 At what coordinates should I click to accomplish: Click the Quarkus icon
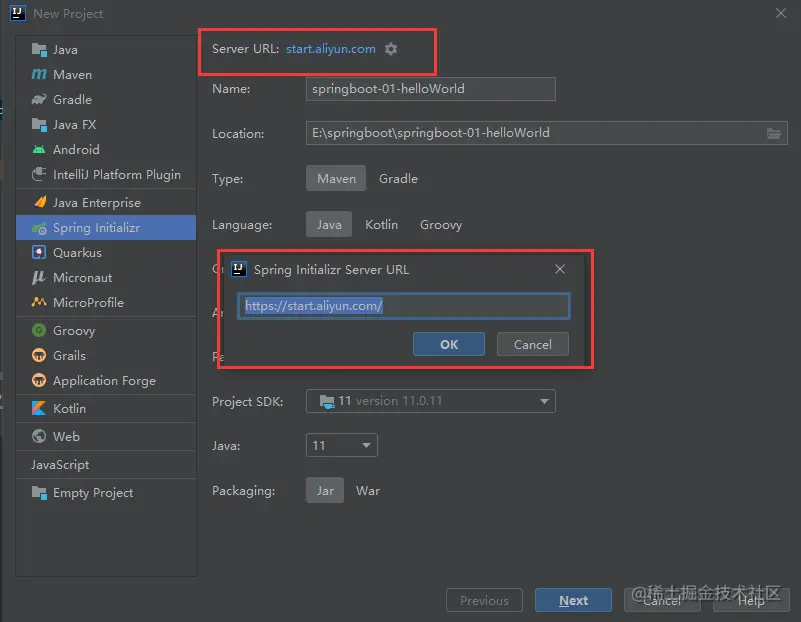(39, 252)
